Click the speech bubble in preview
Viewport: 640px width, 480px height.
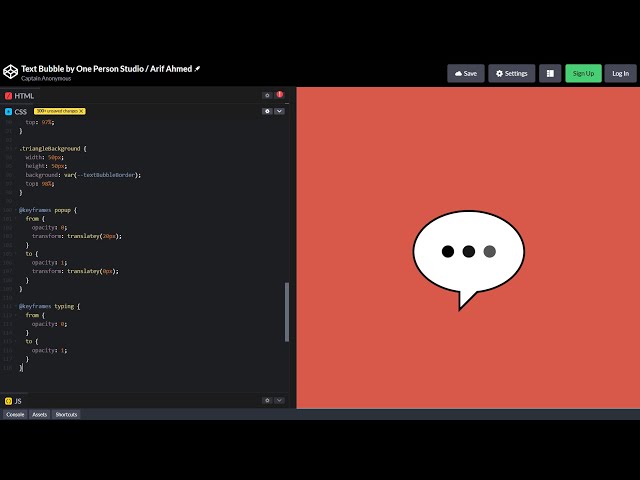(469, 260)
